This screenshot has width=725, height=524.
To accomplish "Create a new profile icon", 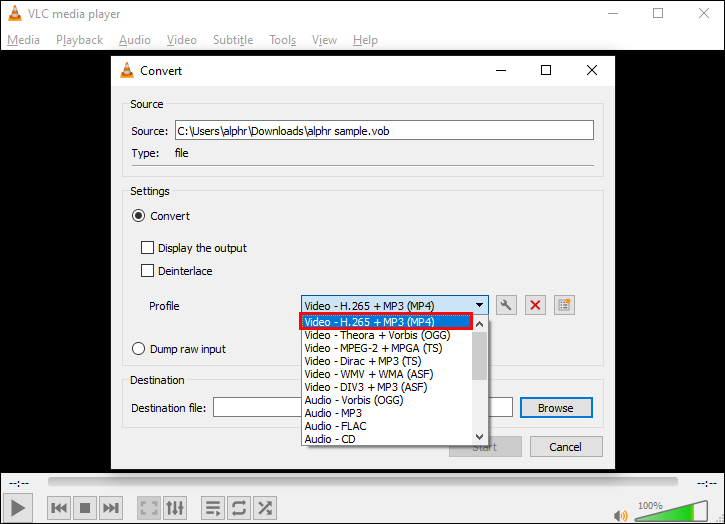I will pos(564,305).
